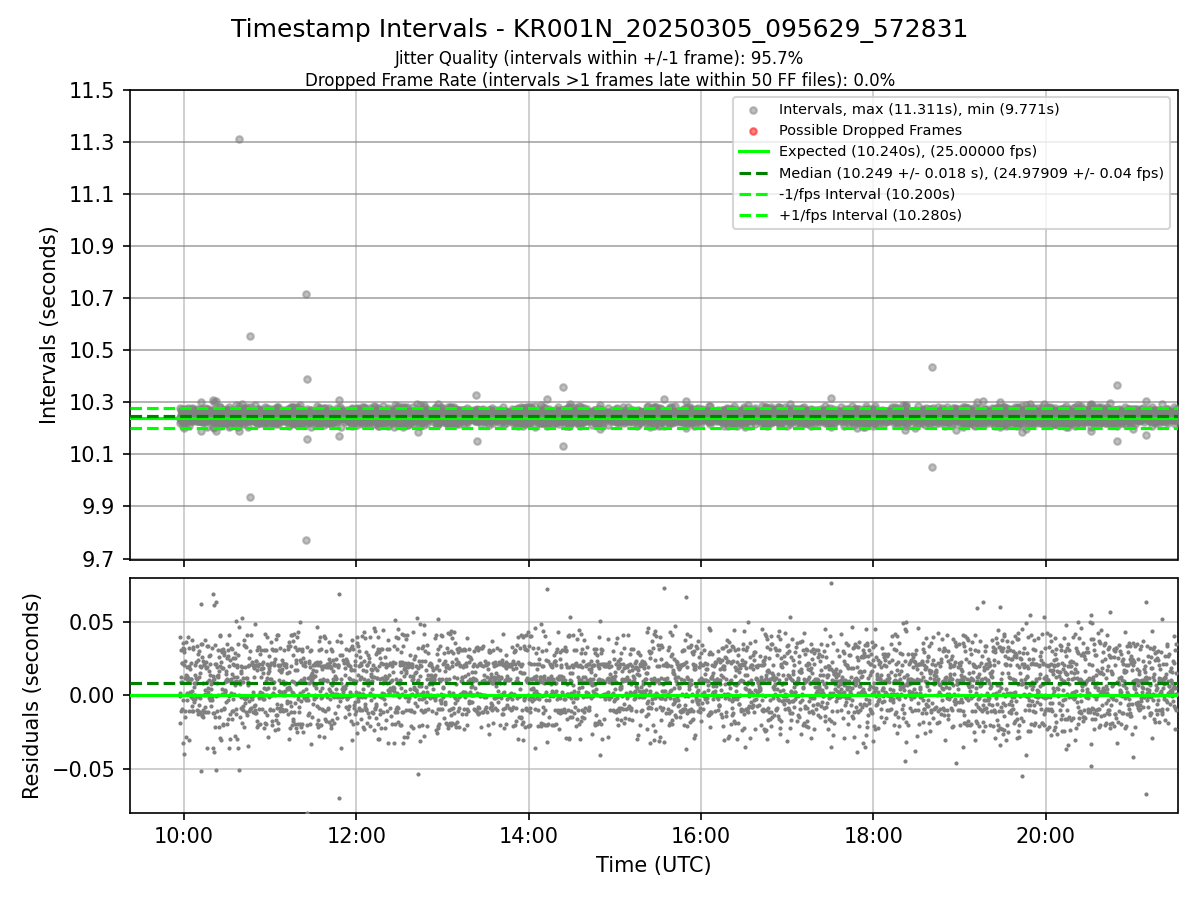Click the 14:00 time tick label
This screenshot has height=900, width=1200.
point(528,834)
